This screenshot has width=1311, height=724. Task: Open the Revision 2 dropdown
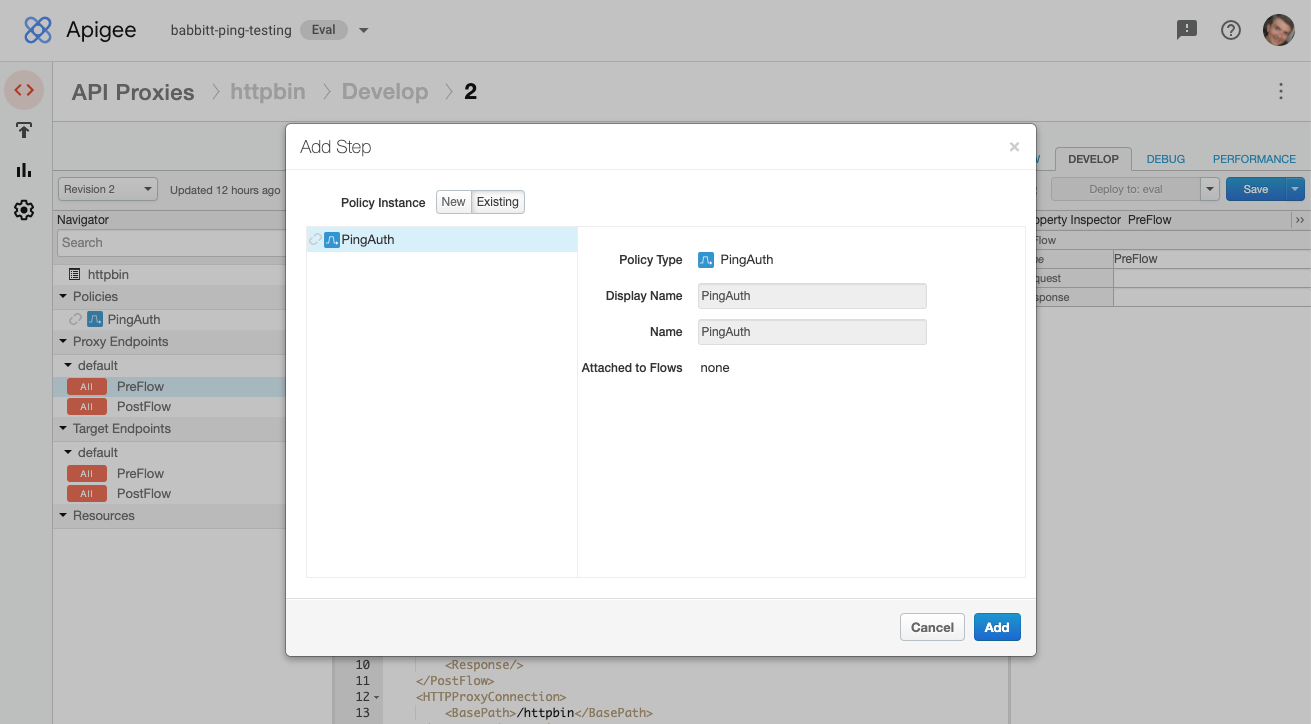click(107, 188)
